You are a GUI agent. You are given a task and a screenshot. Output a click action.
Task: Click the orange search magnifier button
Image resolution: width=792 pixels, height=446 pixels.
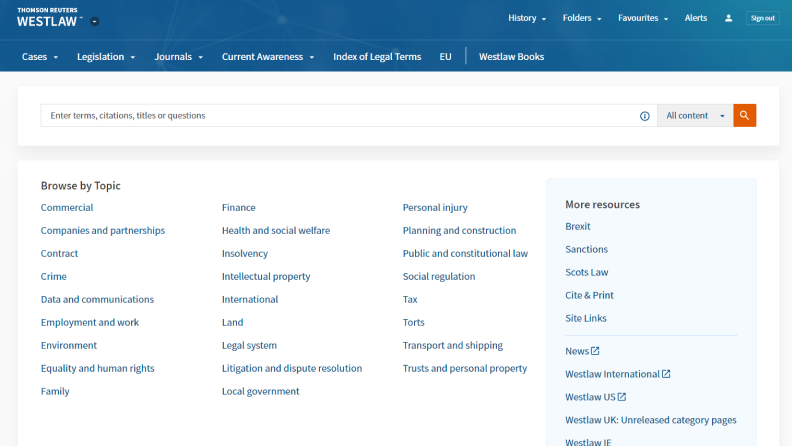pos(744,116)
